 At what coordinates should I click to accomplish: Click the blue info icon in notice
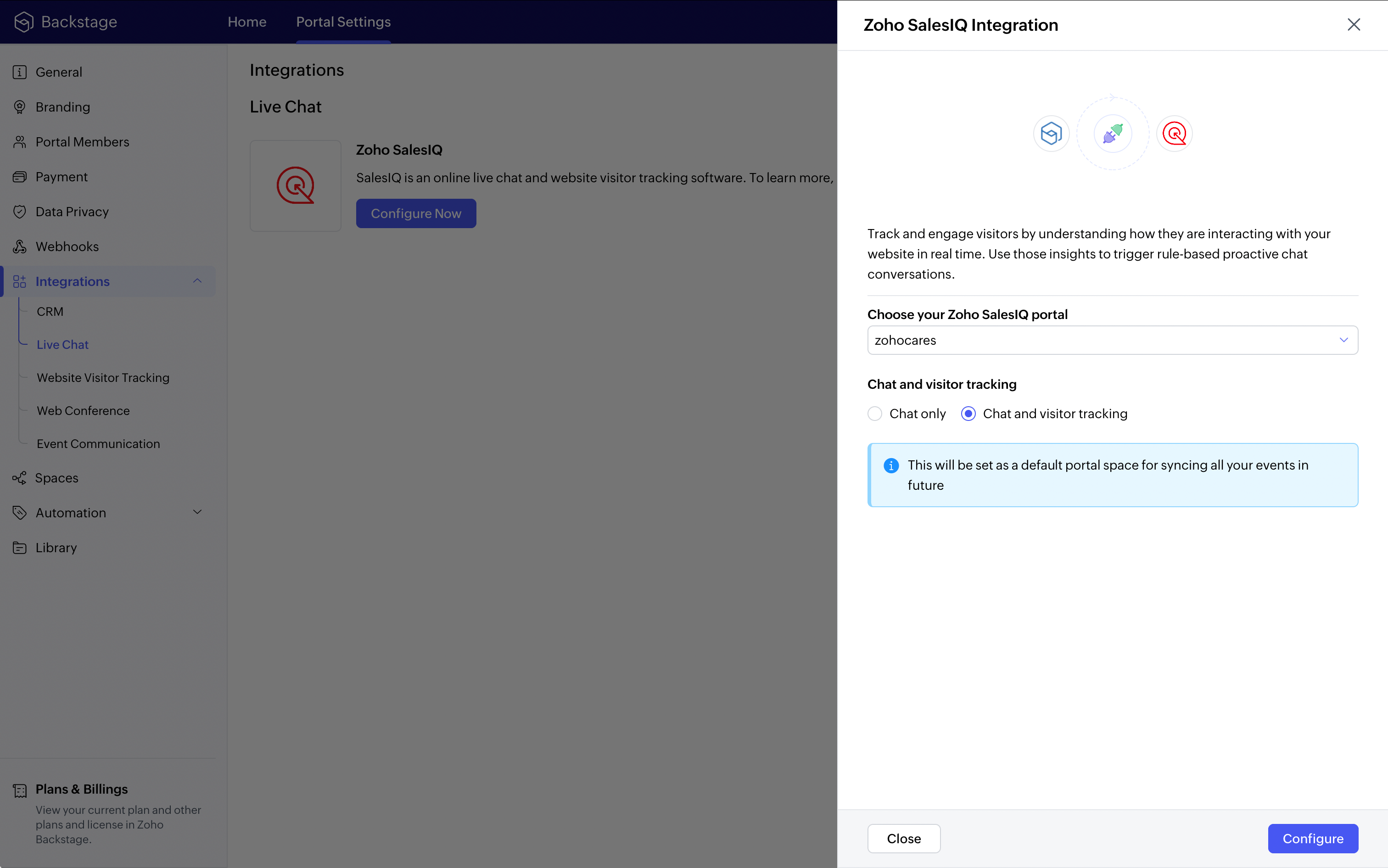(891, 465)
